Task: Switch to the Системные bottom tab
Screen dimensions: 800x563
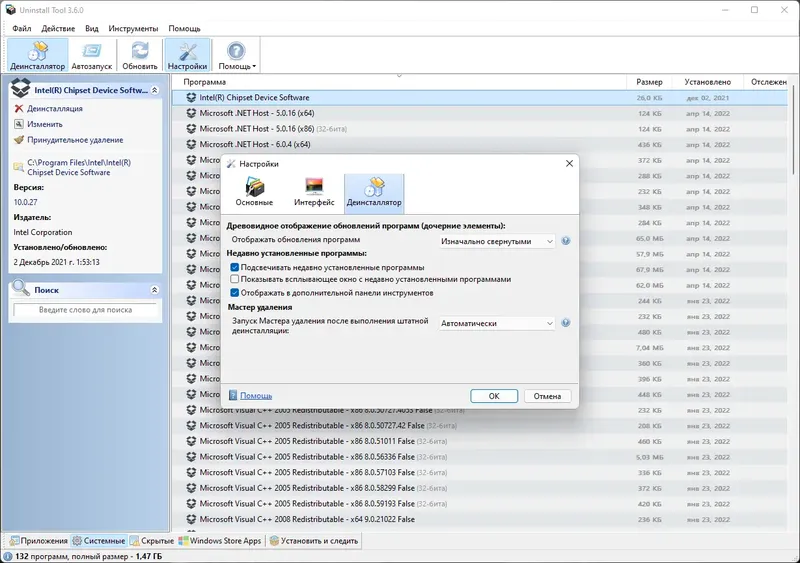Action: pyautogui.click(x=99, y=541)
